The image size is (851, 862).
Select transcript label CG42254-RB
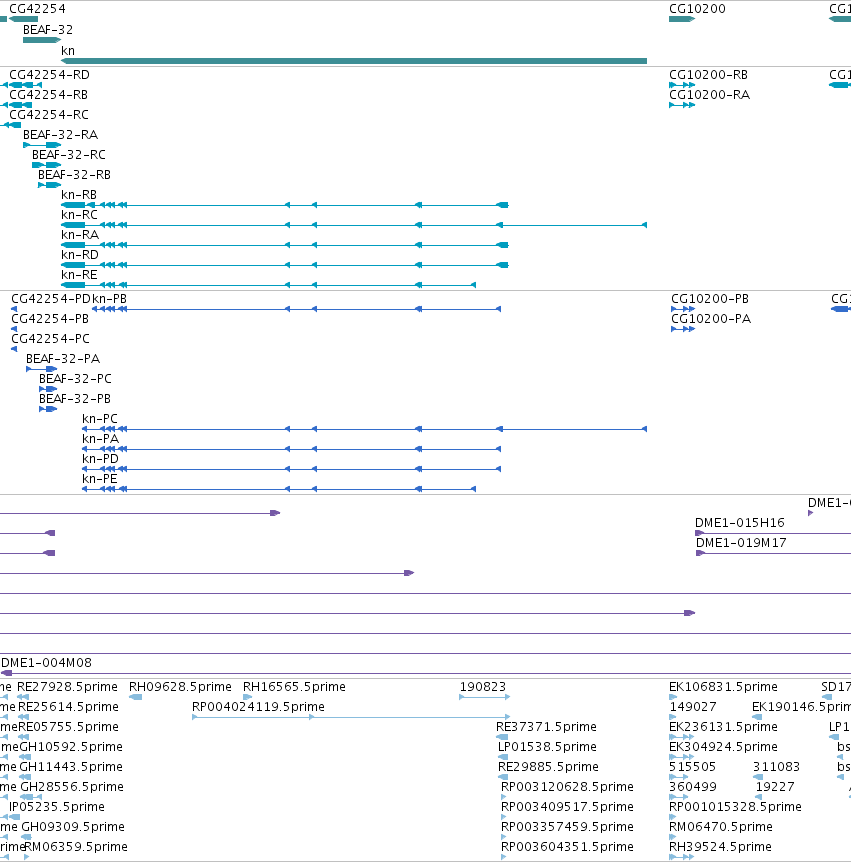pyautogui.click(x=48, y=95)
